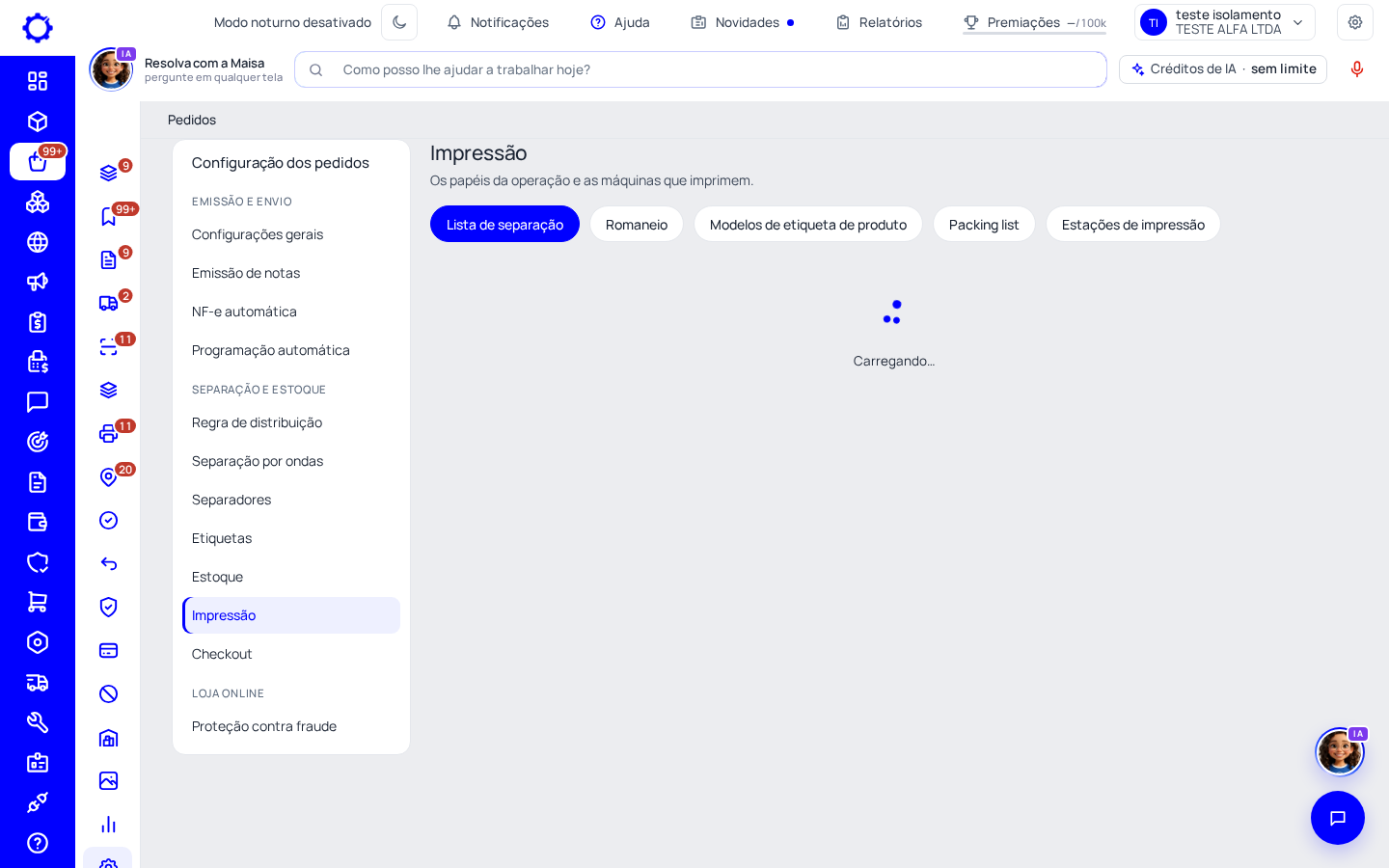Click the bookmark icon with 99+ badge
The width and height of the screenshot is (1389, 868).
(109, 216)
